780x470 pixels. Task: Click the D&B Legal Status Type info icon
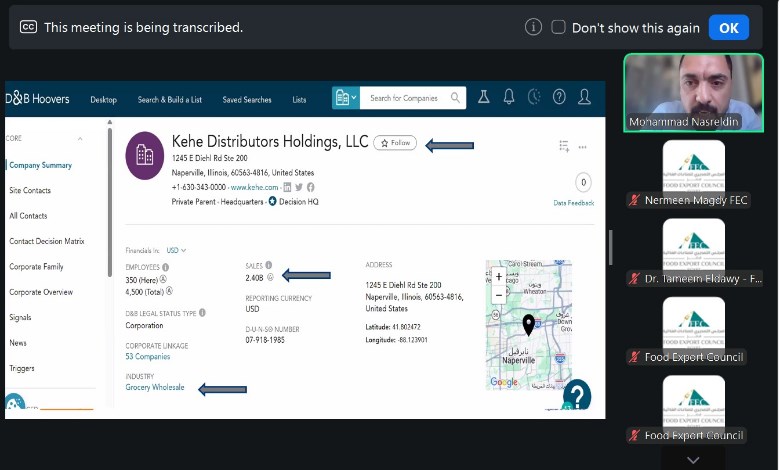point(202,313)
